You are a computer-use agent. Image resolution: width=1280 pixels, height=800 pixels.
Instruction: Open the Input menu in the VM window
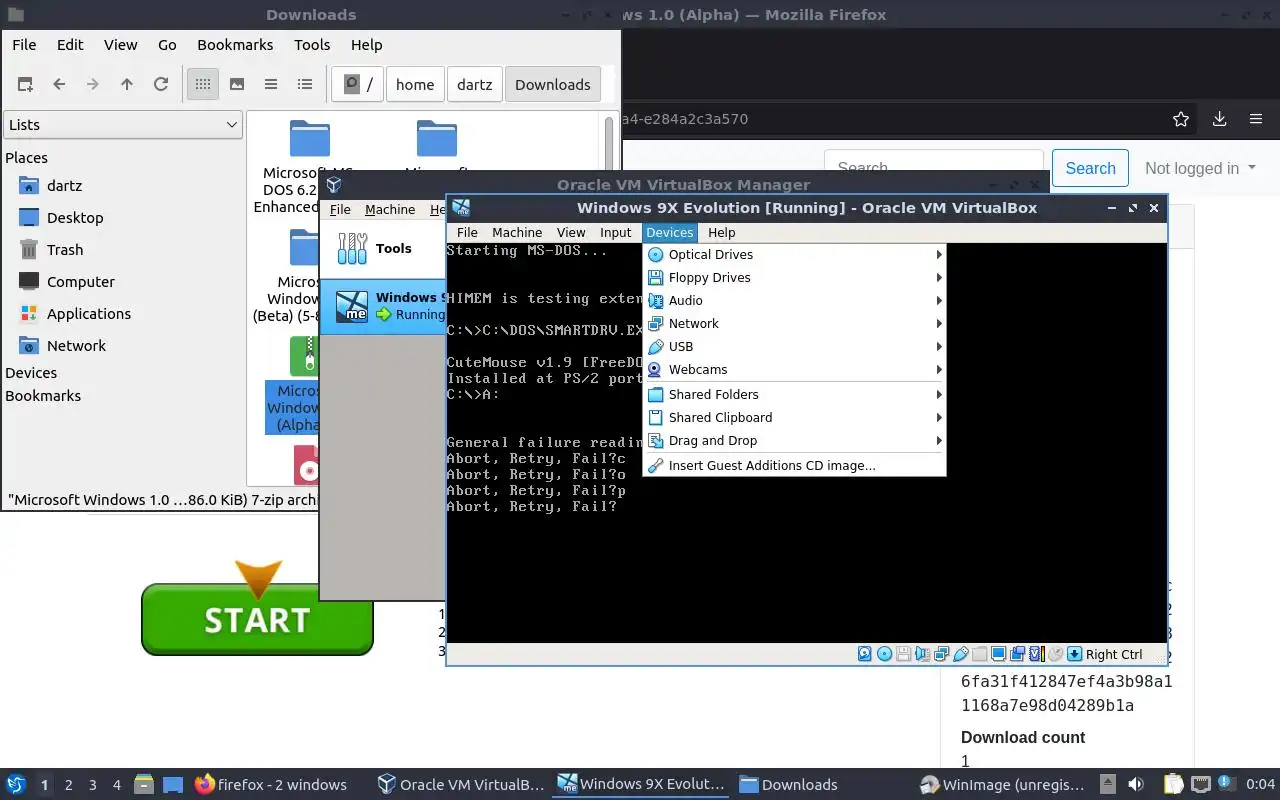(x=616, y=233)
